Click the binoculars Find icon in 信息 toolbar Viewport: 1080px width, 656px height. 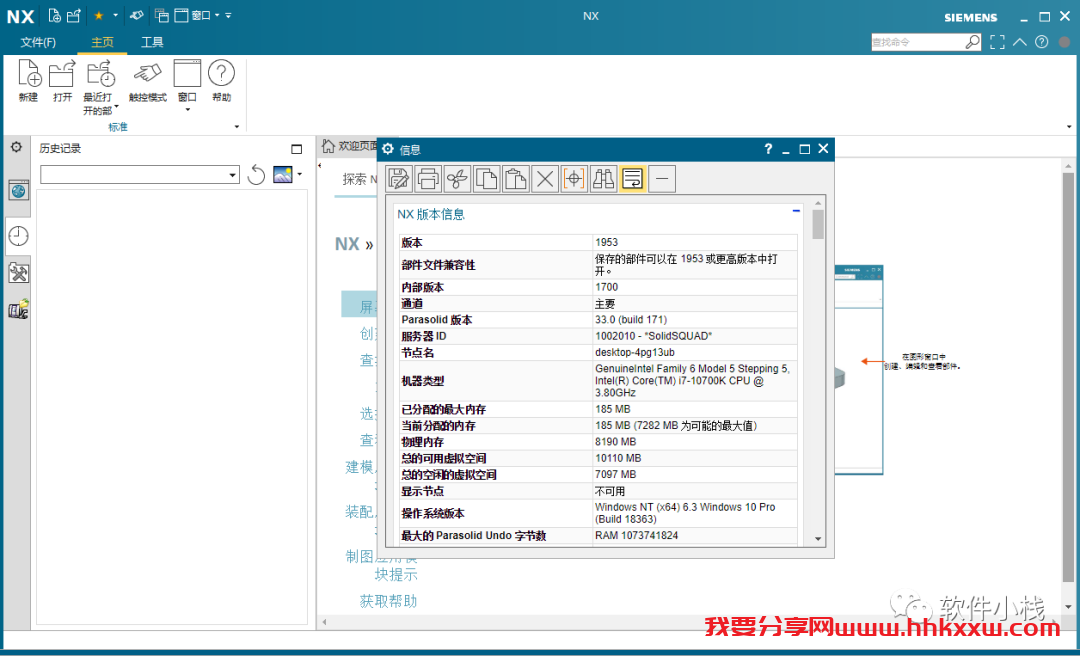click(603, 180)
